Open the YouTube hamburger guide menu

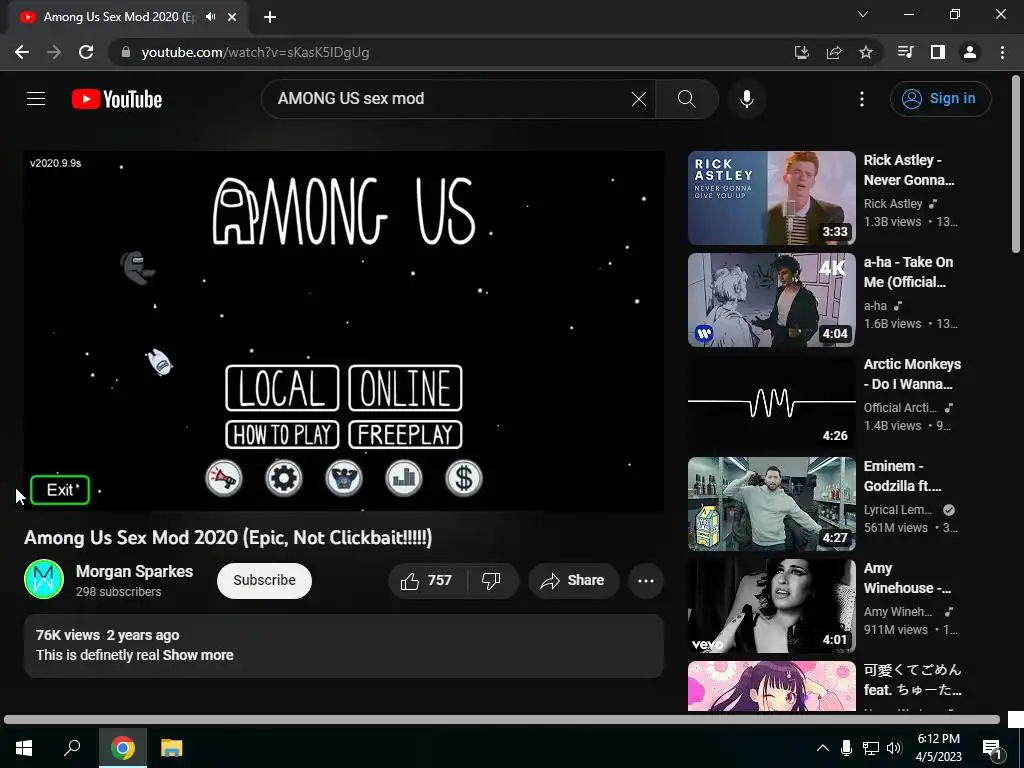coord(36,99)
